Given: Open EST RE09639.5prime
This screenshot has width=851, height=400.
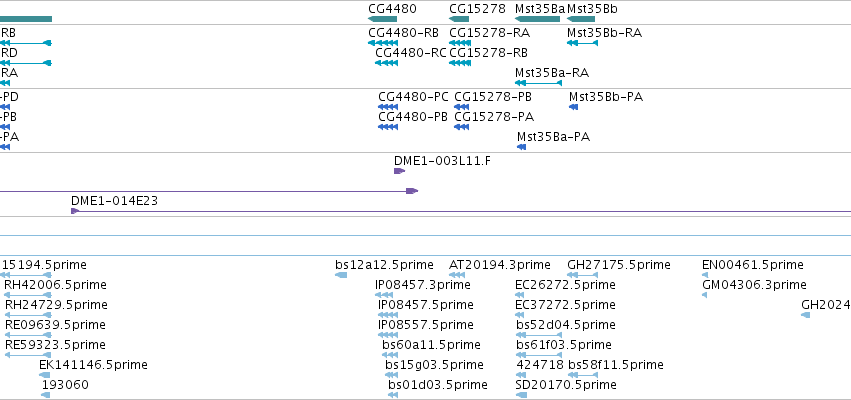Looking at the screenshot, I should click(x=55, y=325).
